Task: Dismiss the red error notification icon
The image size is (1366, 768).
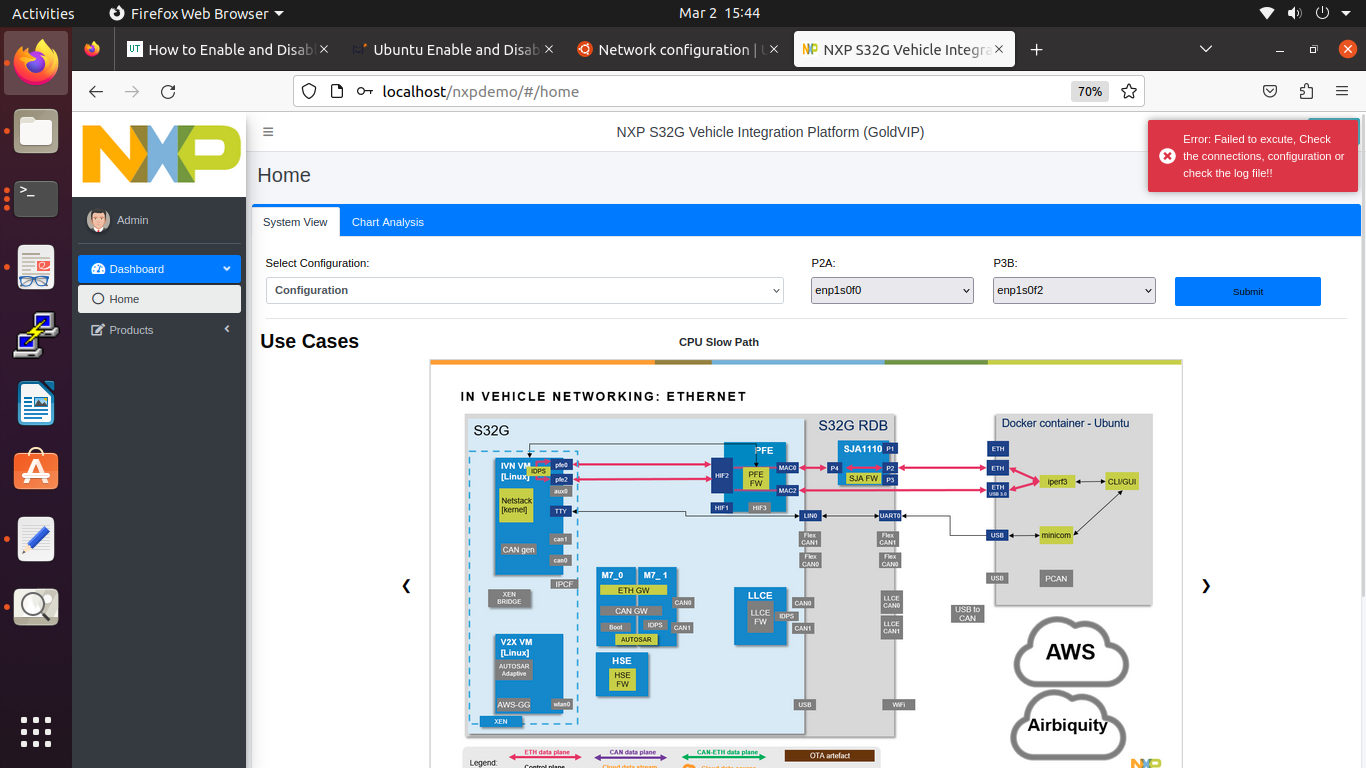Action: (1167, 156)
